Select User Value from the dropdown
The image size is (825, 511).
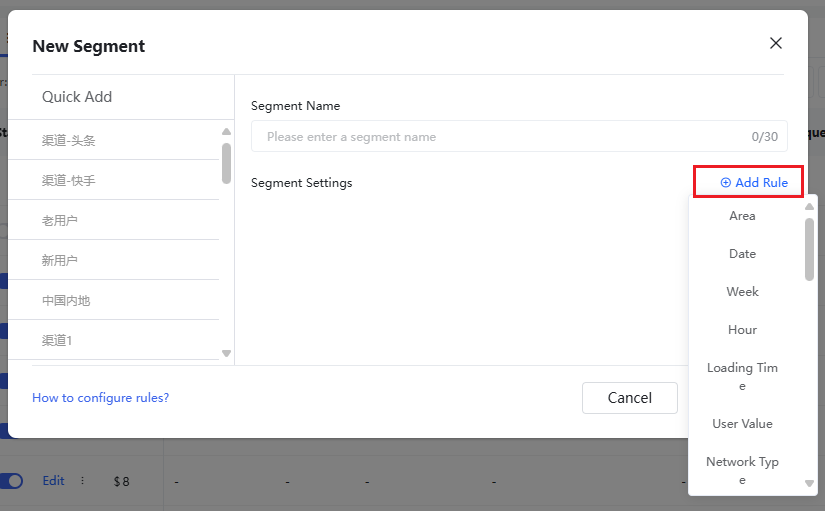[x=742, y=424]
